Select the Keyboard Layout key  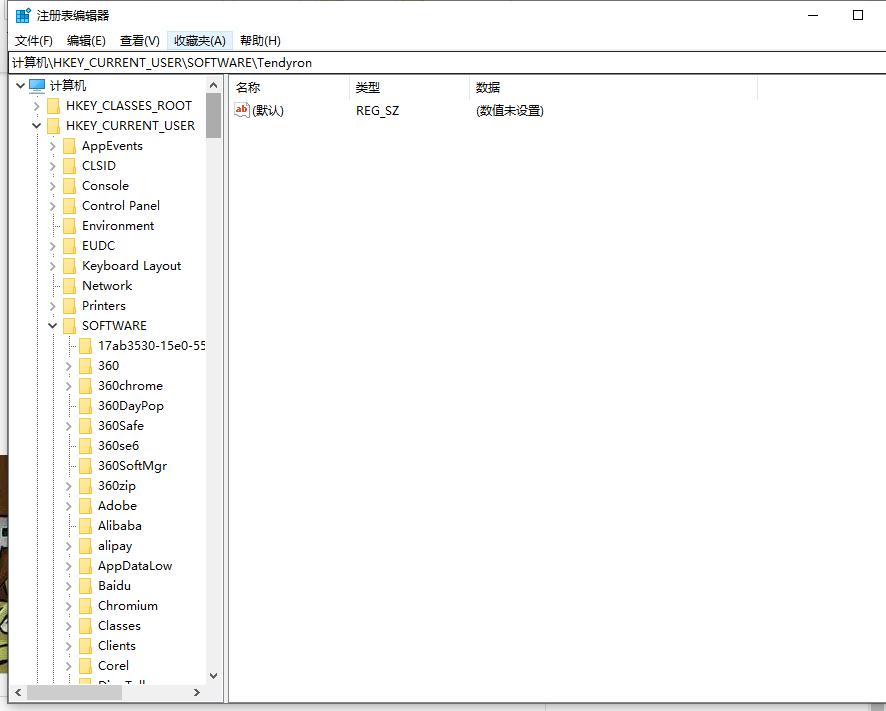coord(131,266)
